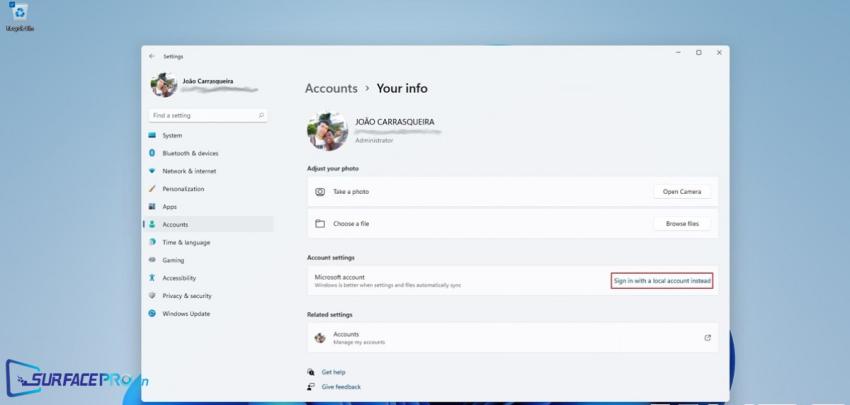This screenshot has height=405, width=850.
Task: Click the Windows Update icon
Action: click(152, 314)
